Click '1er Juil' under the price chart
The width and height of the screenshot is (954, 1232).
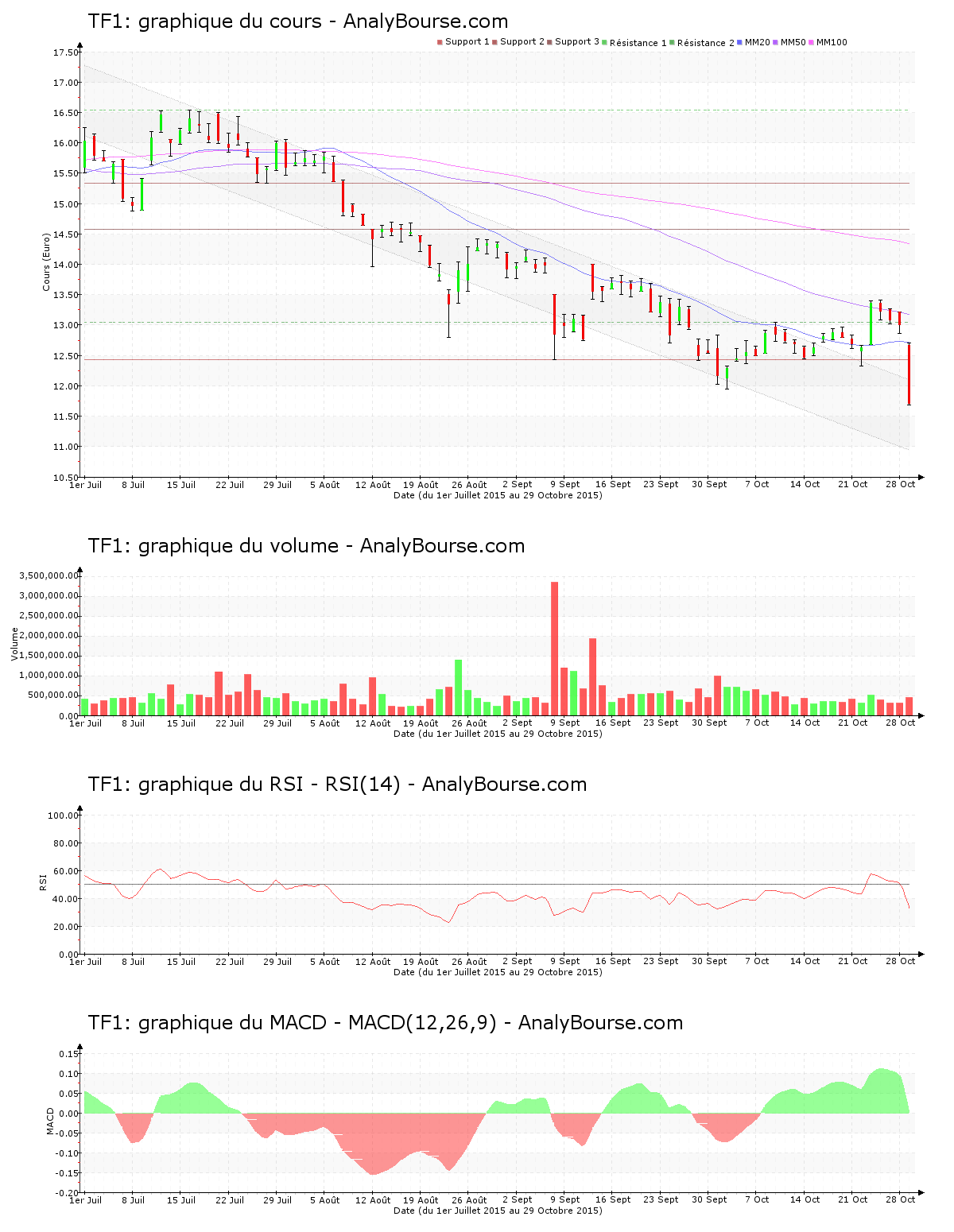[86, 485]
